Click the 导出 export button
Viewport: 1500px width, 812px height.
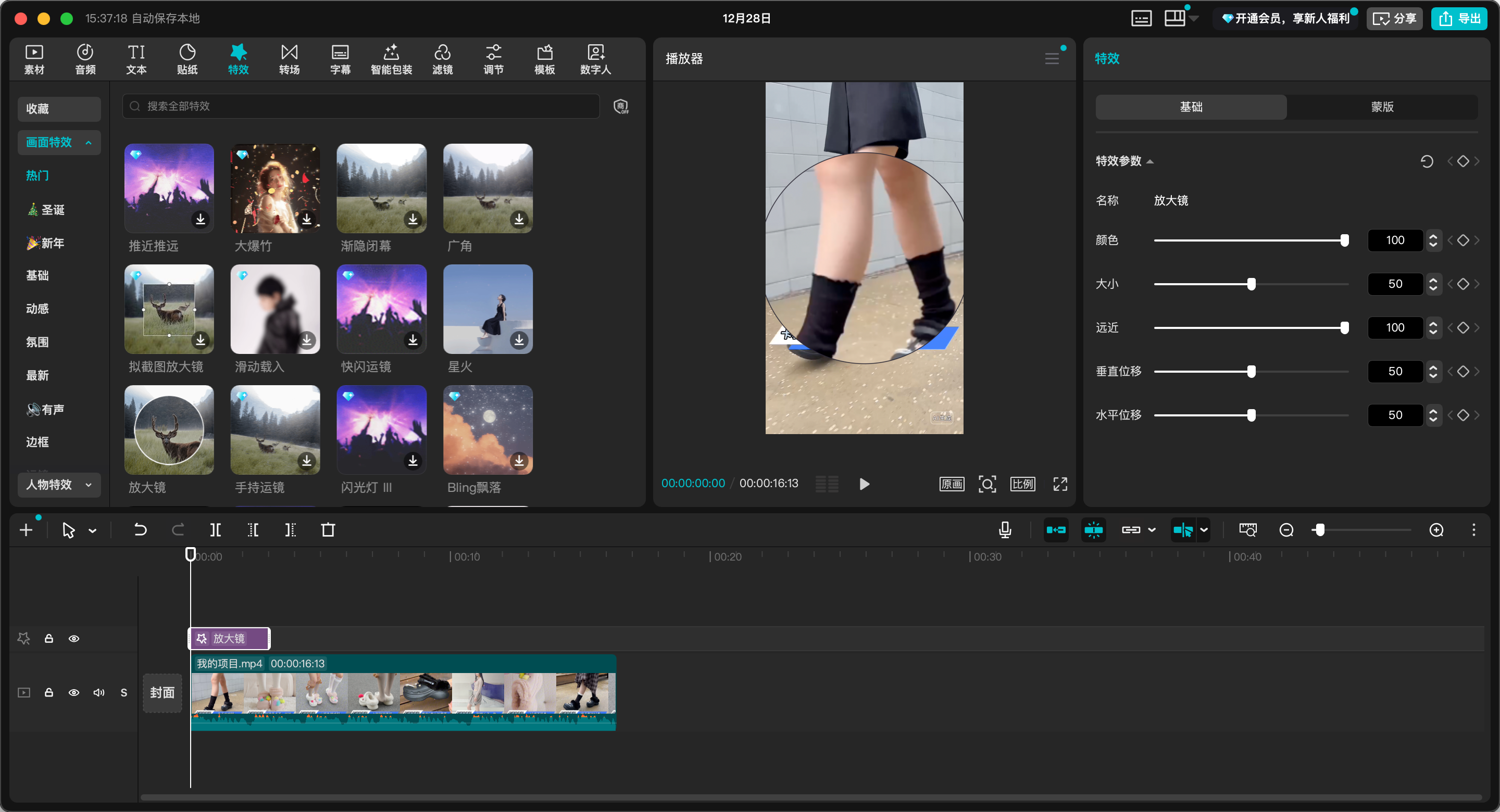[1460, 19]
